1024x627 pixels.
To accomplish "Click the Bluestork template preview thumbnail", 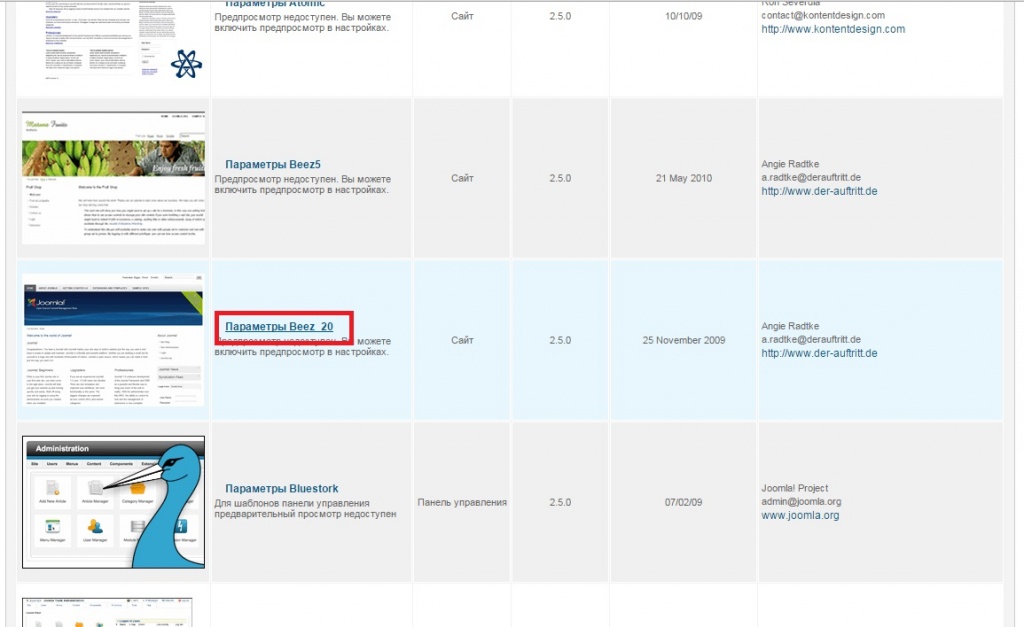I will (114, 502).
